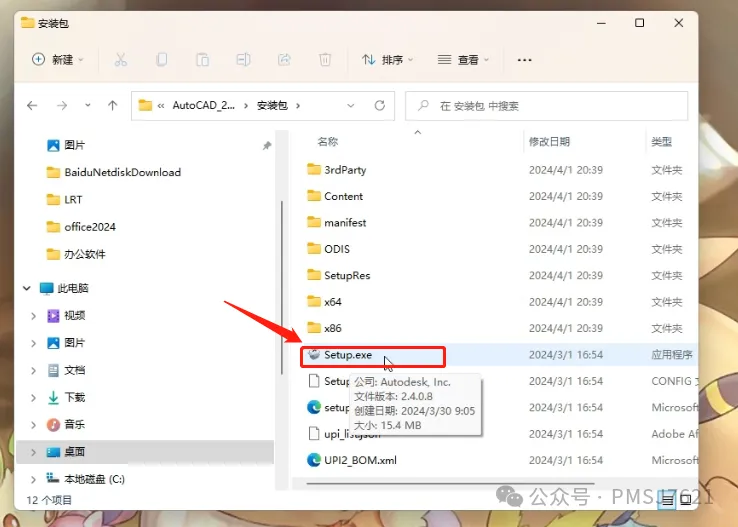Open the View (查看) dropdown
Viewport: 738px width, 527px height.
463,60
